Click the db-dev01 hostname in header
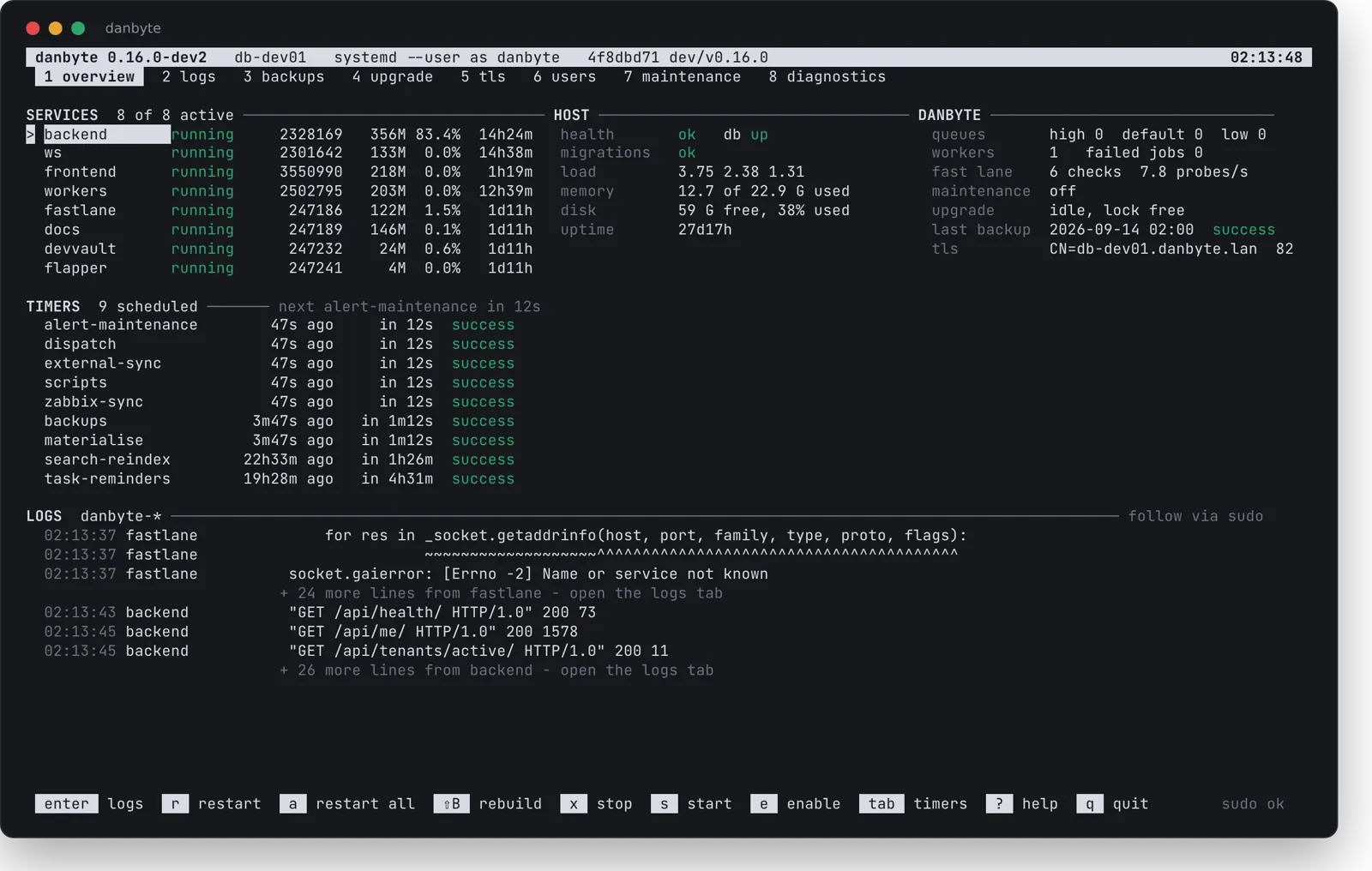The height and width of the screenshot is (871, 1372). click(270, 57)
